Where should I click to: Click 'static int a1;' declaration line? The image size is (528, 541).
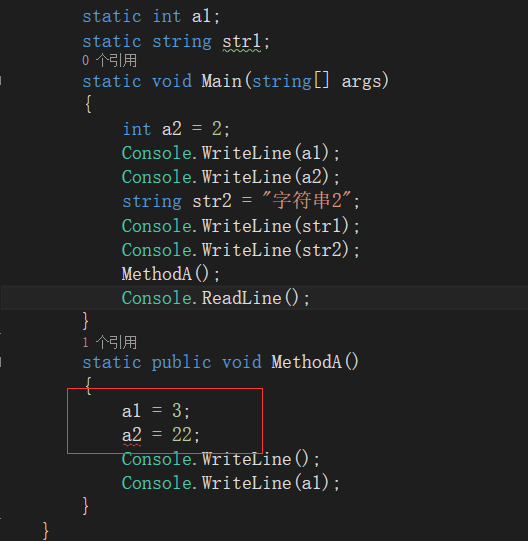(151, 16)
